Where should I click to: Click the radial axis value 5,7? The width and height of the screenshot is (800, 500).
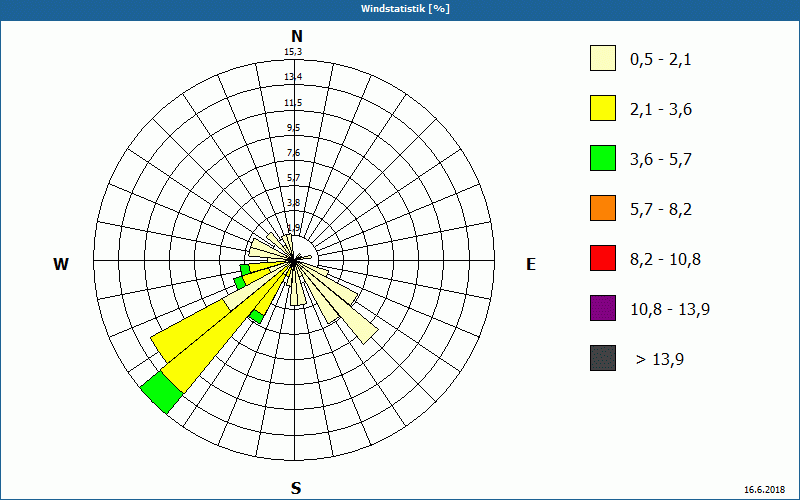pos(293,178)
